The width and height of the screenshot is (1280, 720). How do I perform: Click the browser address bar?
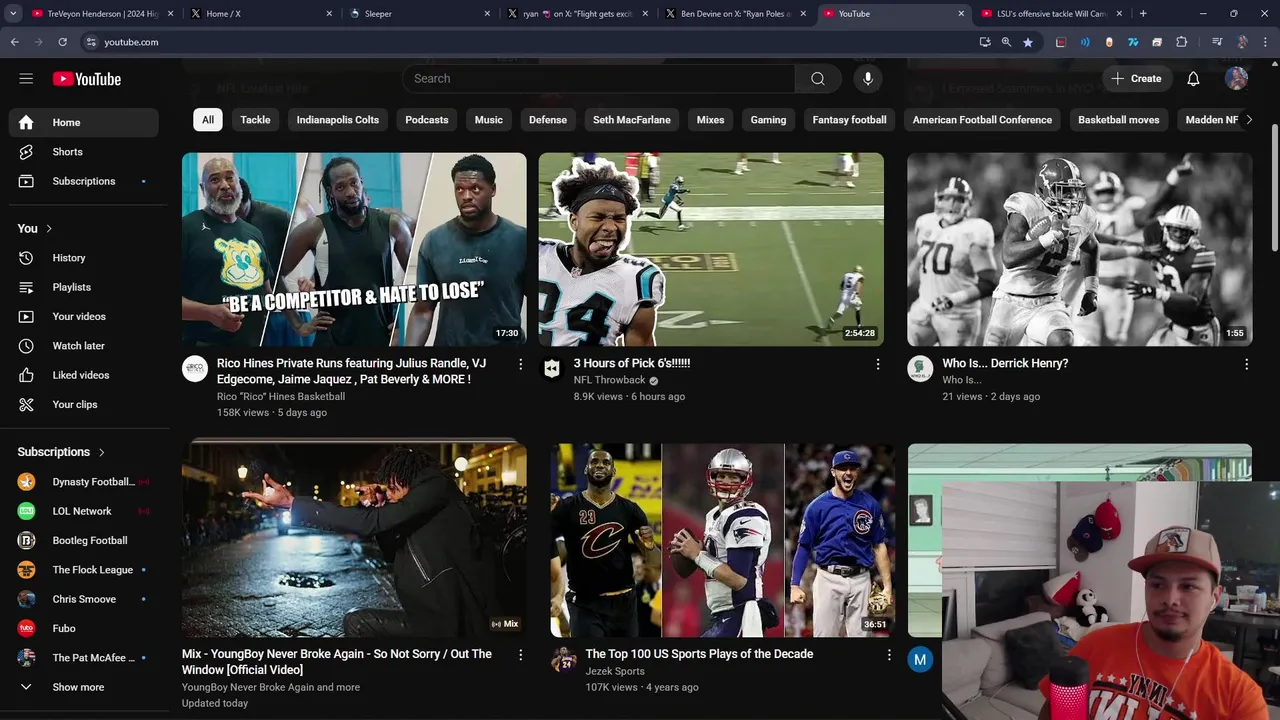pos(530,42)
